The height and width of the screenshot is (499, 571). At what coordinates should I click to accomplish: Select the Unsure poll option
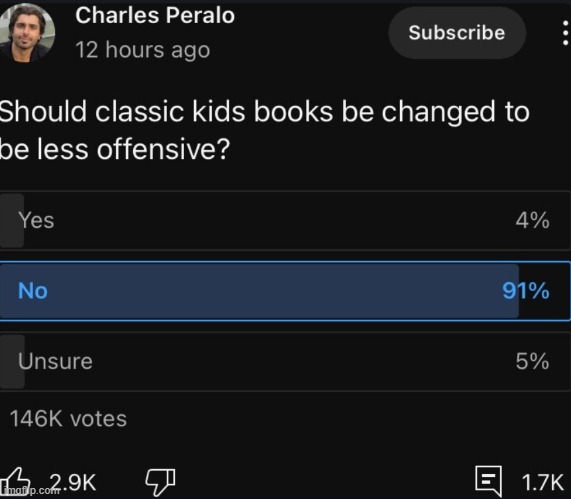286,361
